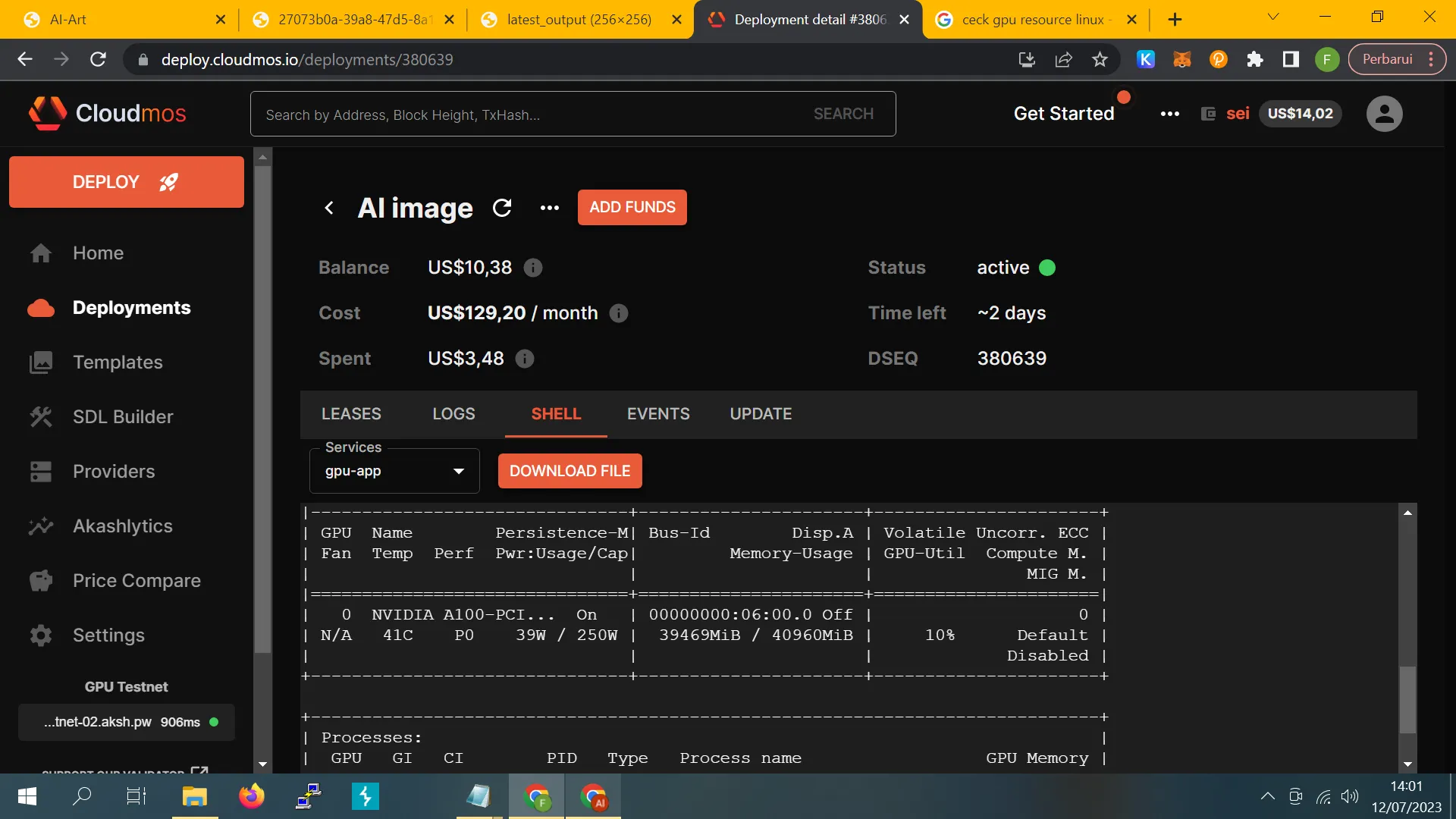Switch to the EVENTS tab
Image resolution: width=1456 pixels, height=819 pixels.
click(658, 414)
